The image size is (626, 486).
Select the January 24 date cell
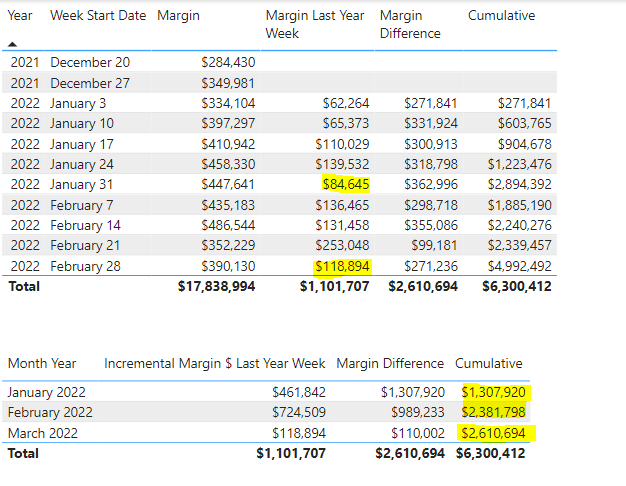point(82,164)
